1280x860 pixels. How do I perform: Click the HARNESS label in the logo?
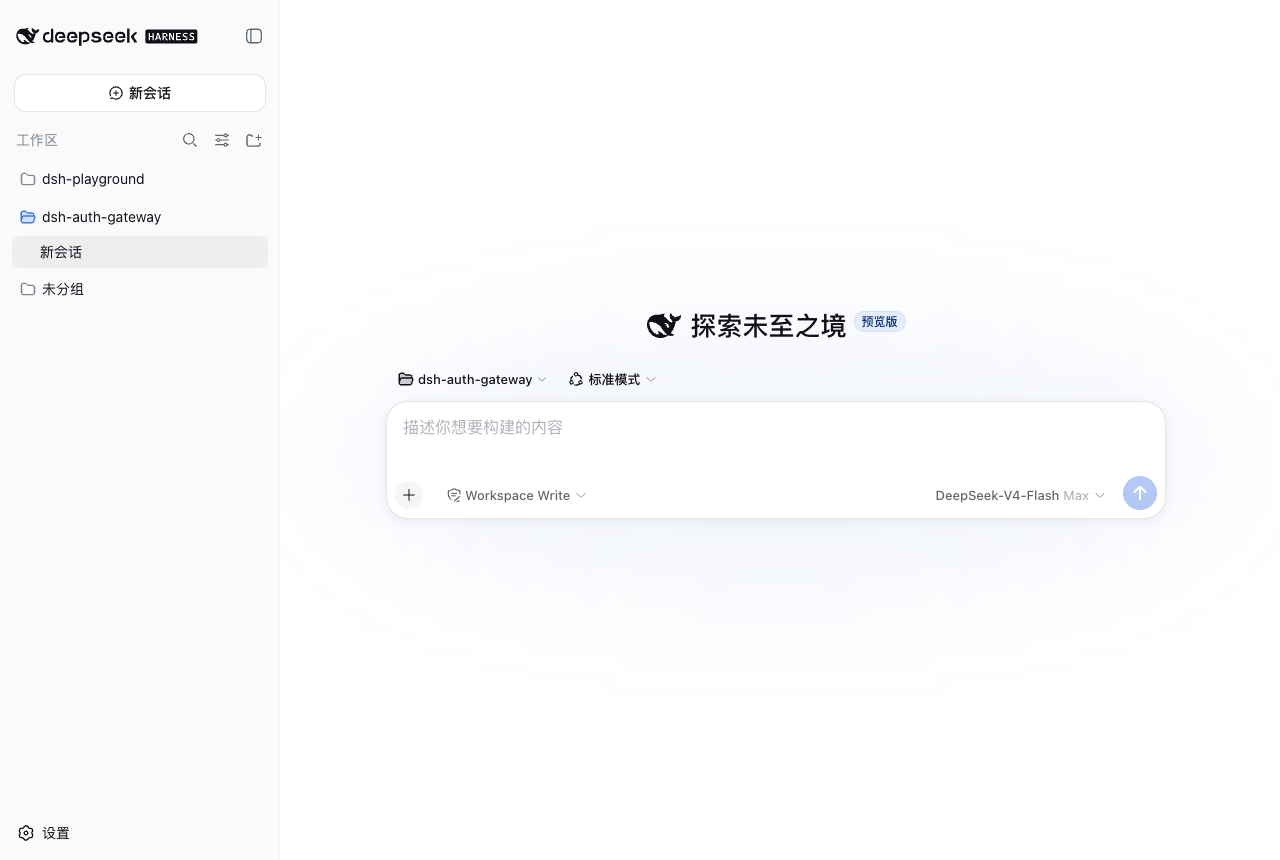pyautogui.click(x=171, y=37)
